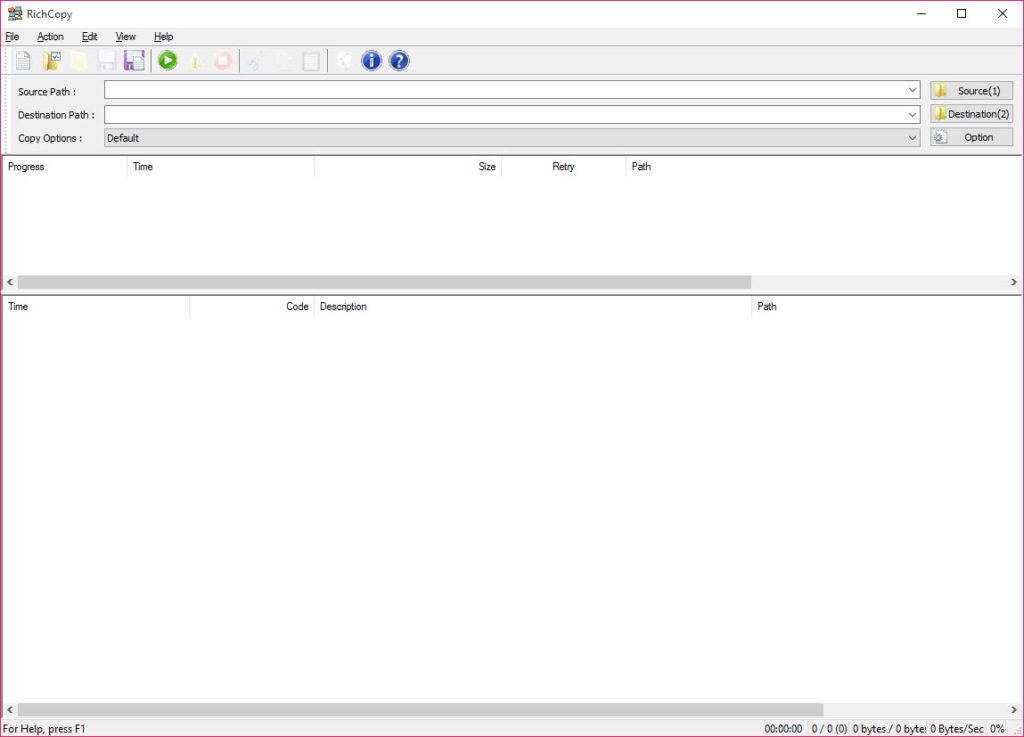The height and width of the screenshot is (737, 1024).
Task: Click the greyed-out Pause icon
Action: [x=195, y=61]
